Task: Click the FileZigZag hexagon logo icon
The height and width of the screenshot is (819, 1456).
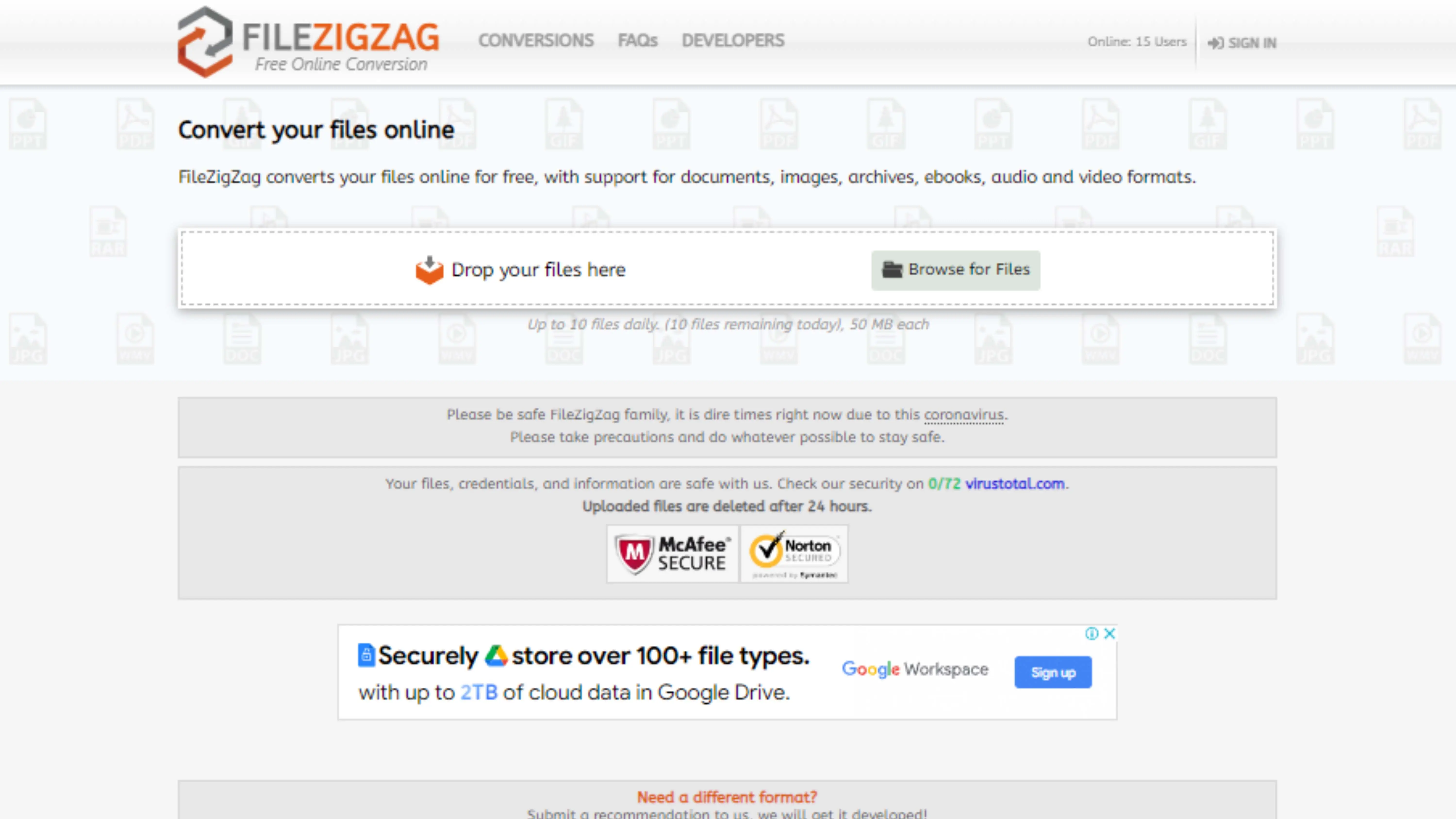Action: tap(205, 42)
